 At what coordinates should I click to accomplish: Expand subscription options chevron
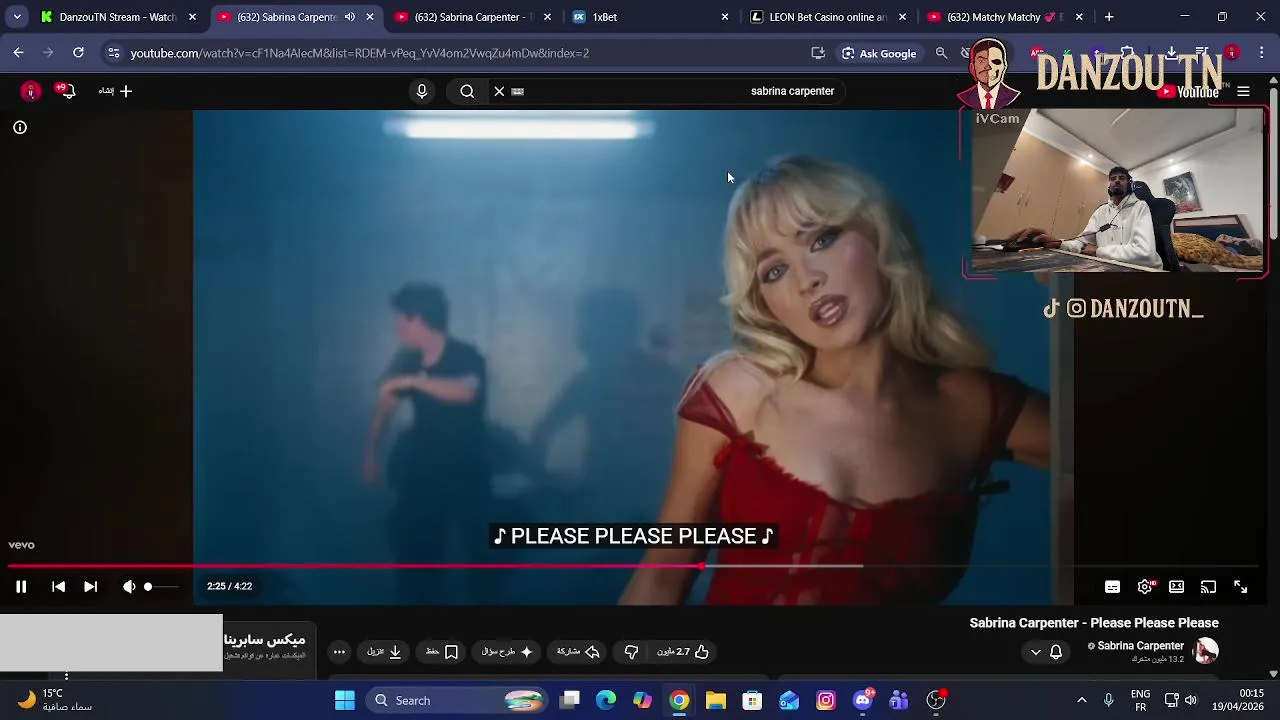click(x=1035, y=652)
